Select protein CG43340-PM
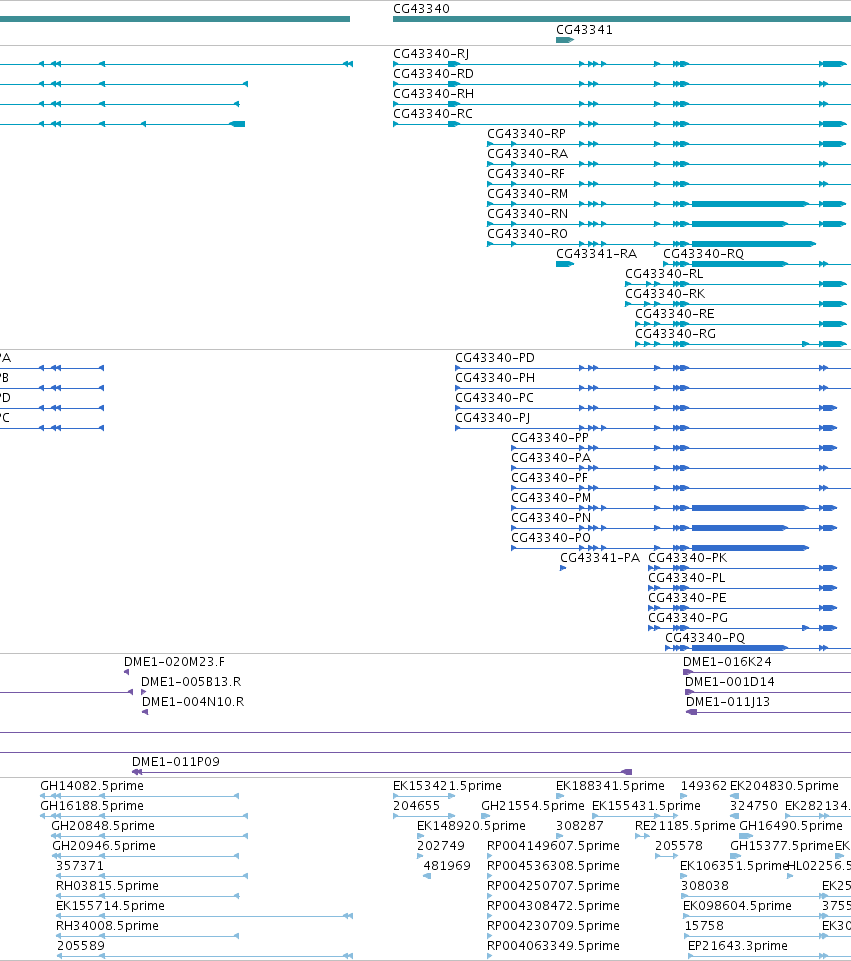The width and height of the screenshot is (851, 961). coord(551,498)
